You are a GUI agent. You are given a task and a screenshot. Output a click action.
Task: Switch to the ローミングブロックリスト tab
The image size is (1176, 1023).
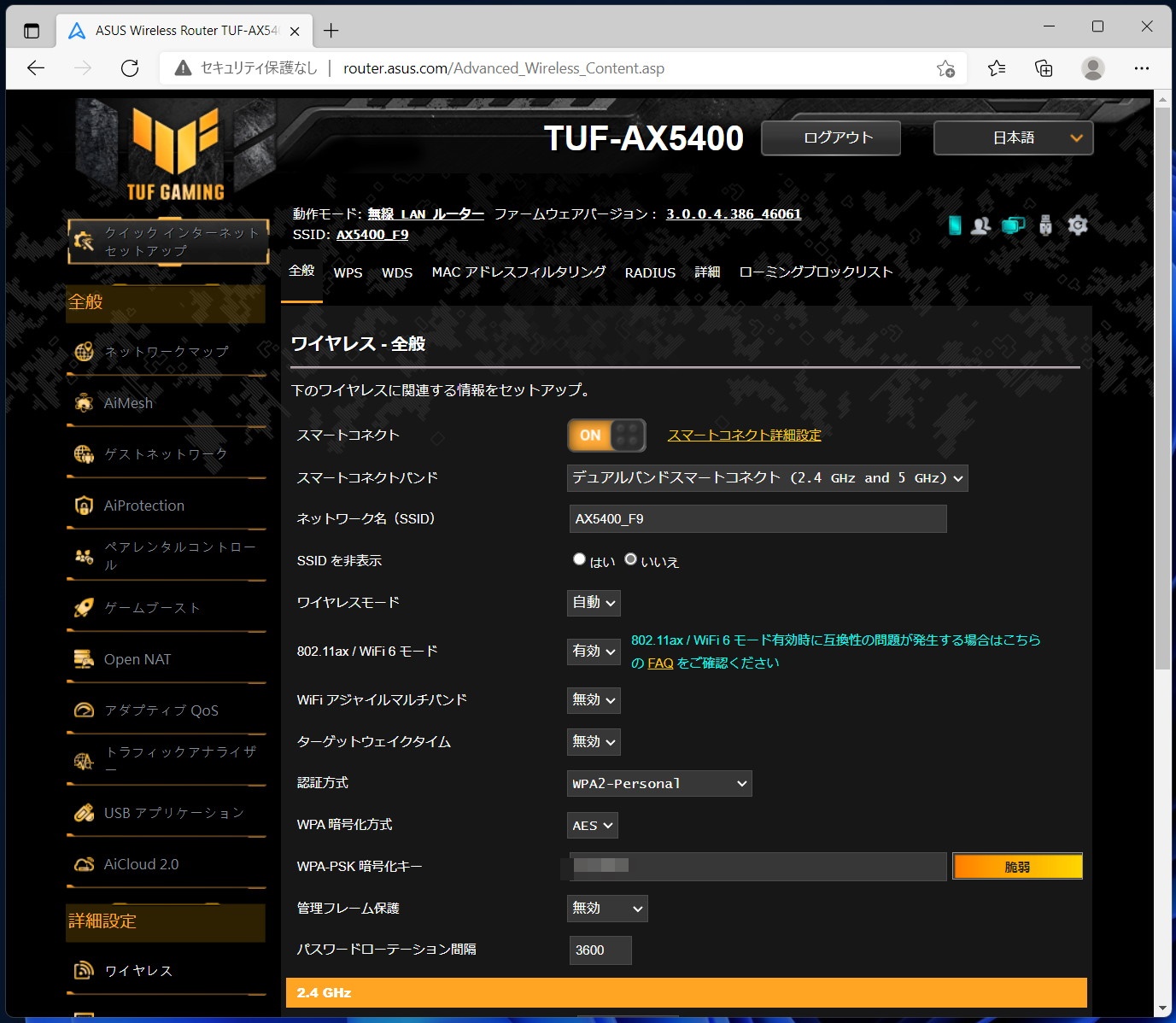(x=816, y=272)
